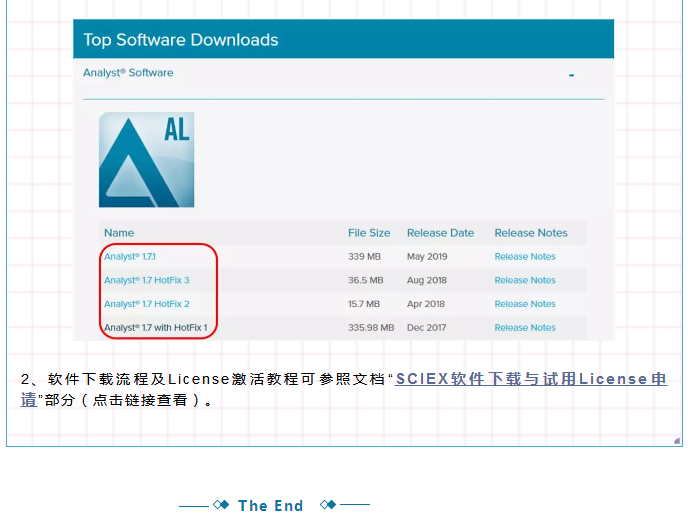The height and width of the screenshot is (517, 688).
Task: Click the 335.98 MB file size
Action: [371, 328]
